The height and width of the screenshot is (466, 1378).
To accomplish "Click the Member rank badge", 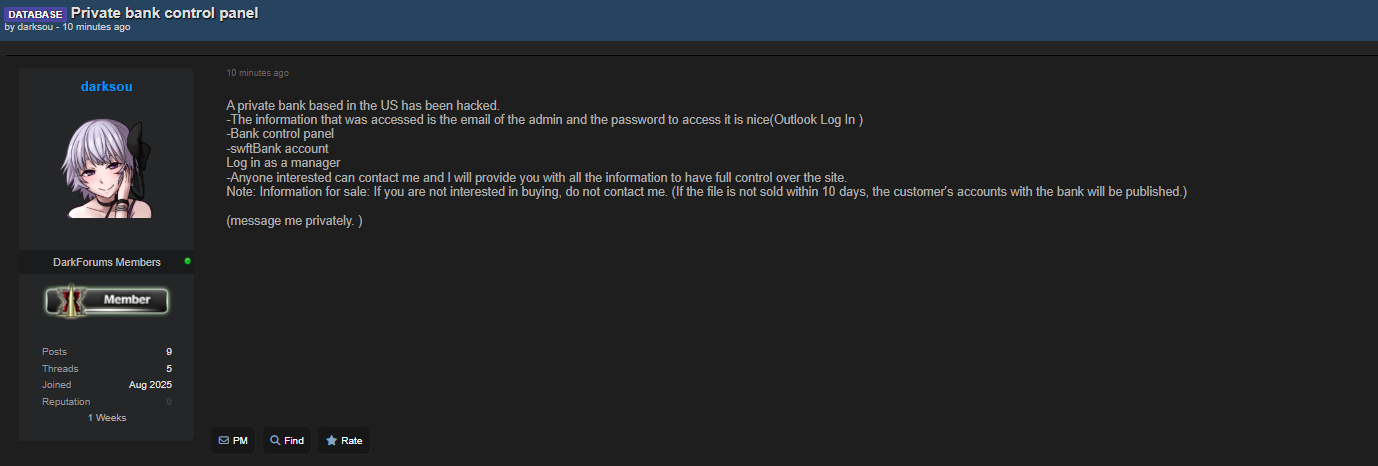I will point(106,300).
